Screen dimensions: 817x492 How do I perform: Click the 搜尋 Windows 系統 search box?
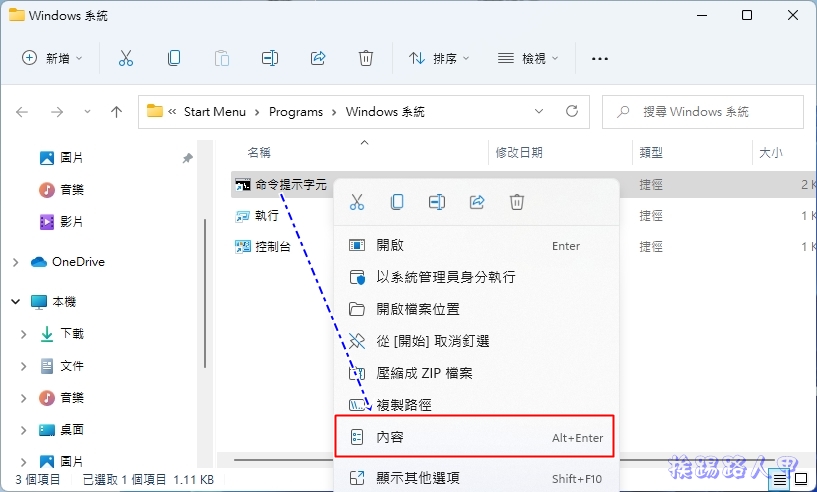click(703, 112)
